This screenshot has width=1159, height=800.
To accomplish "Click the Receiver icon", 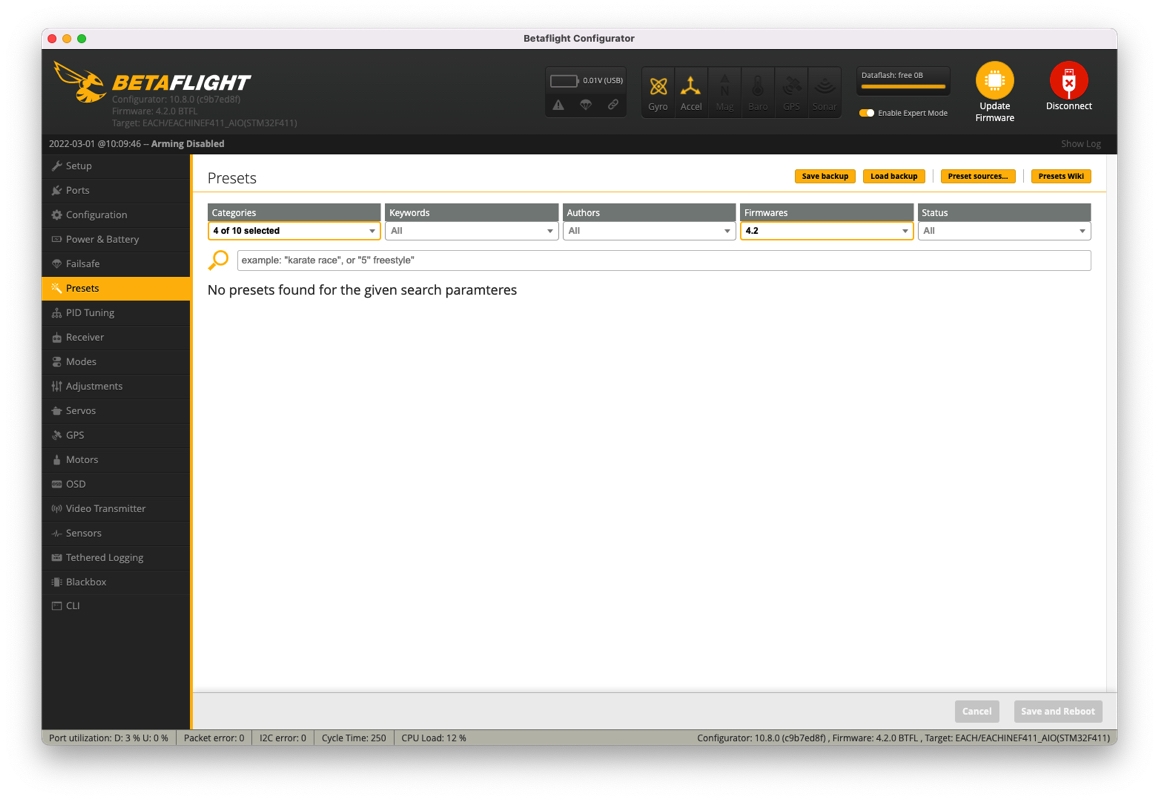I will coord(56,337).
